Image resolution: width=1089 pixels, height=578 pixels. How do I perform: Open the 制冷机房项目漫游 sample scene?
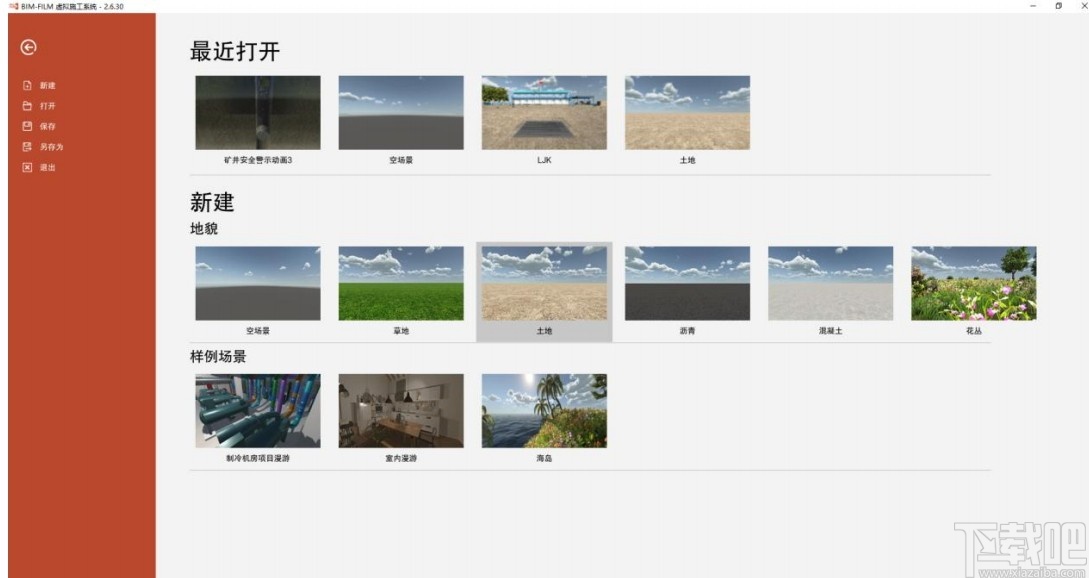tap(256, 410)
